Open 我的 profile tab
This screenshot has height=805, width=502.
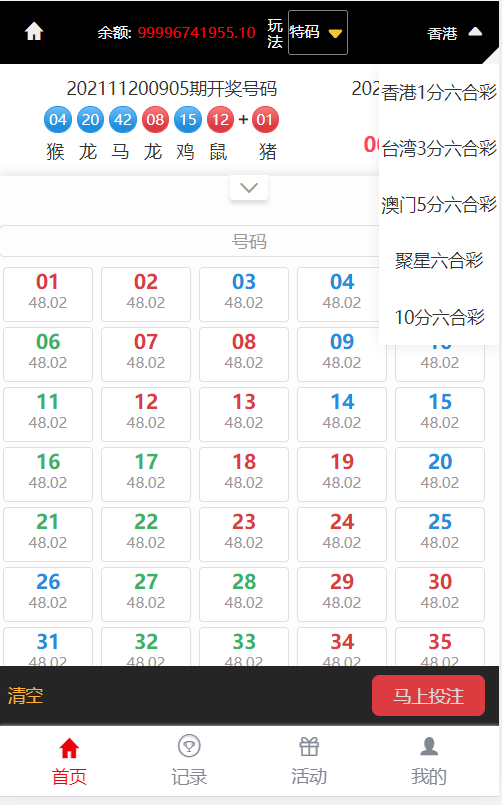429,761
